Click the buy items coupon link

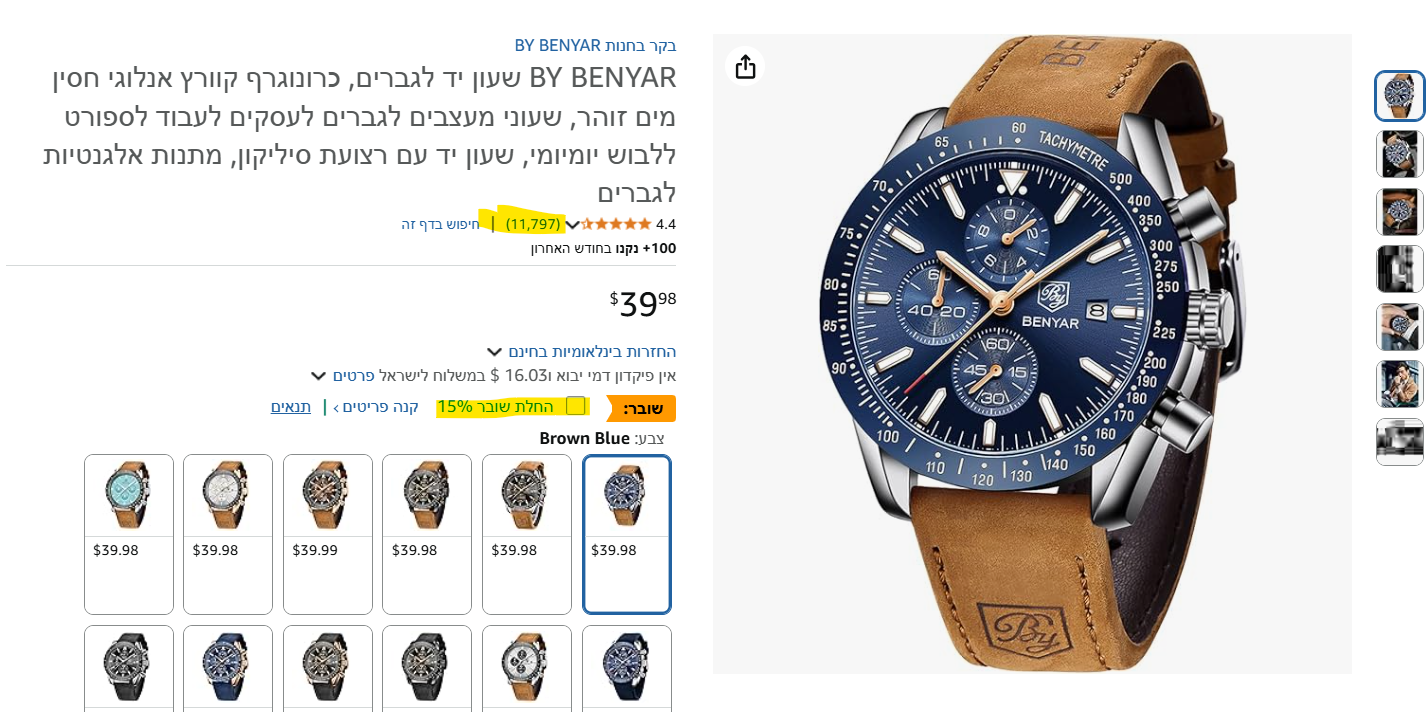coord(376,406)
